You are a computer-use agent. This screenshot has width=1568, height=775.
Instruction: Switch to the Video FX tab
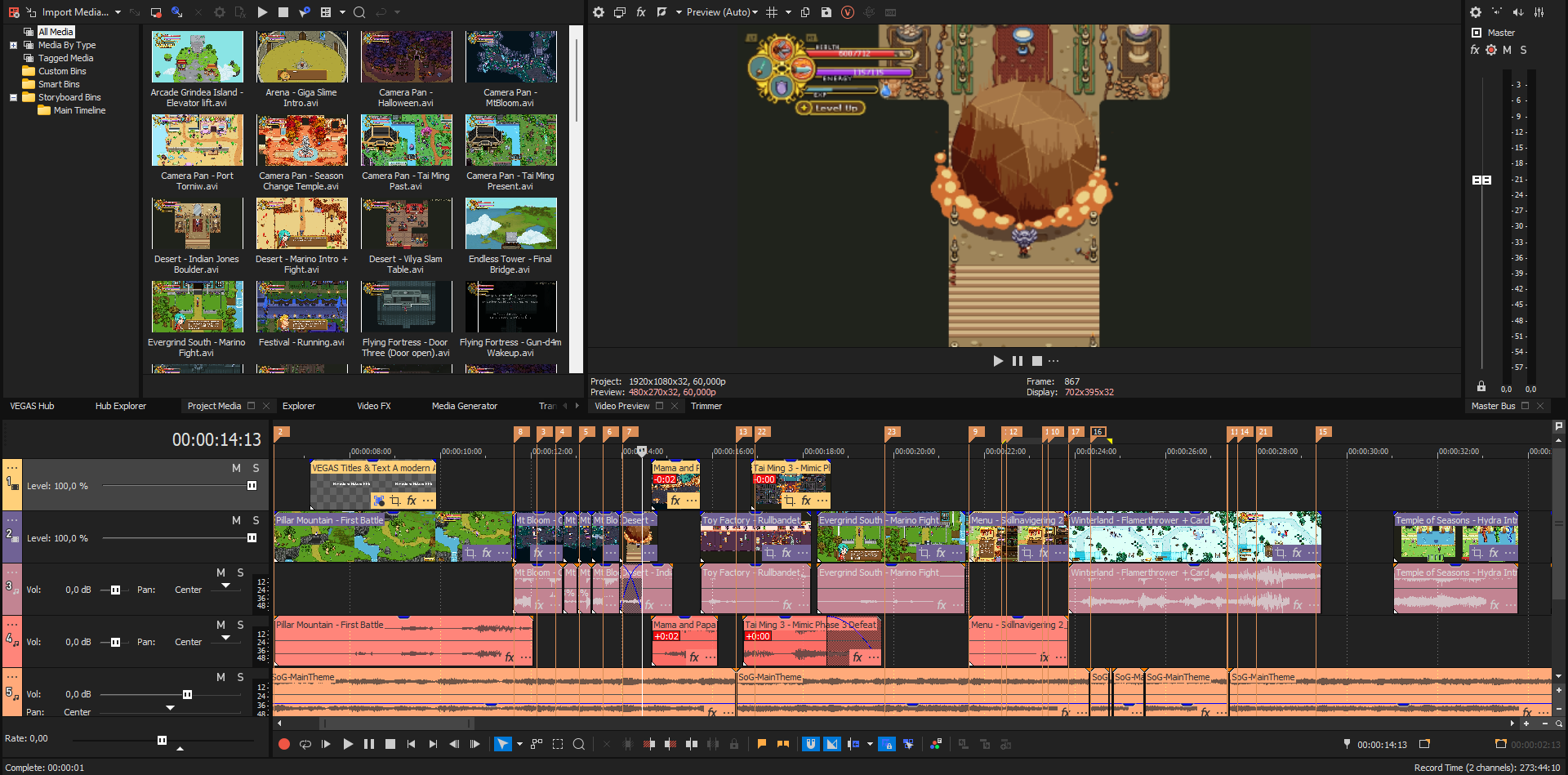tap(374, 406)
